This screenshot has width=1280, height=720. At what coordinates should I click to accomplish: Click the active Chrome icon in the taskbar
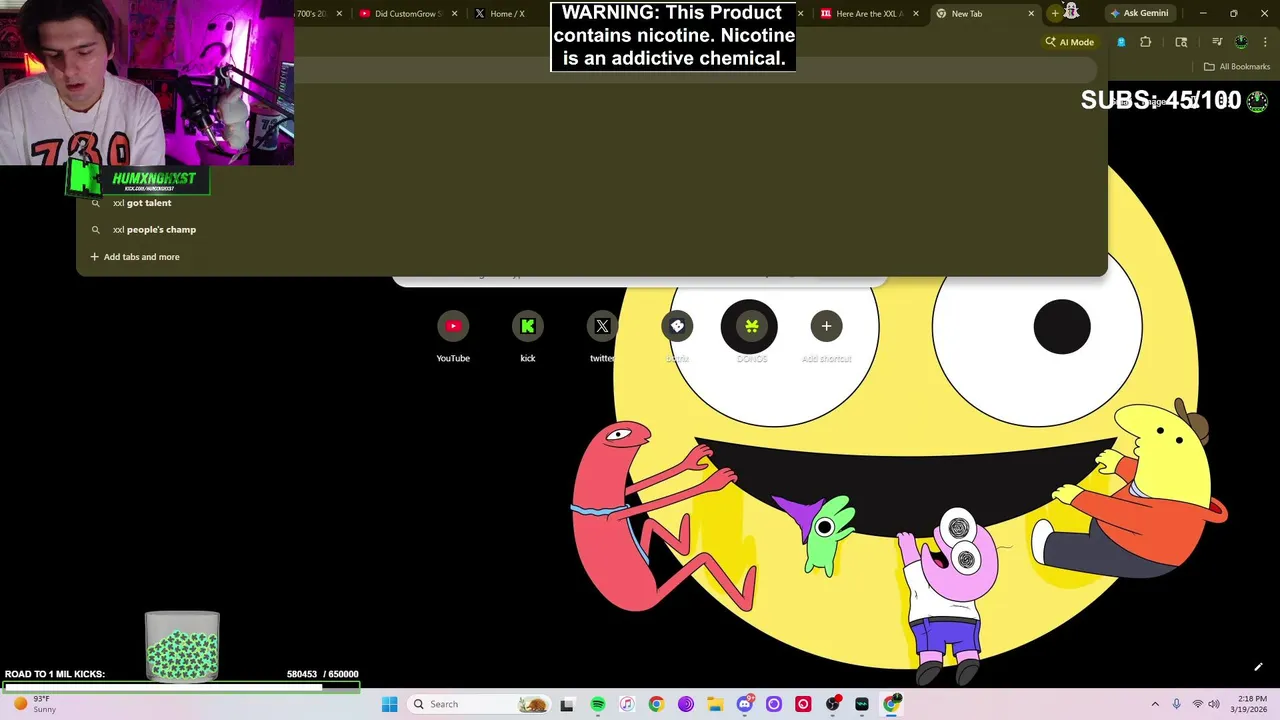point(892,704)
